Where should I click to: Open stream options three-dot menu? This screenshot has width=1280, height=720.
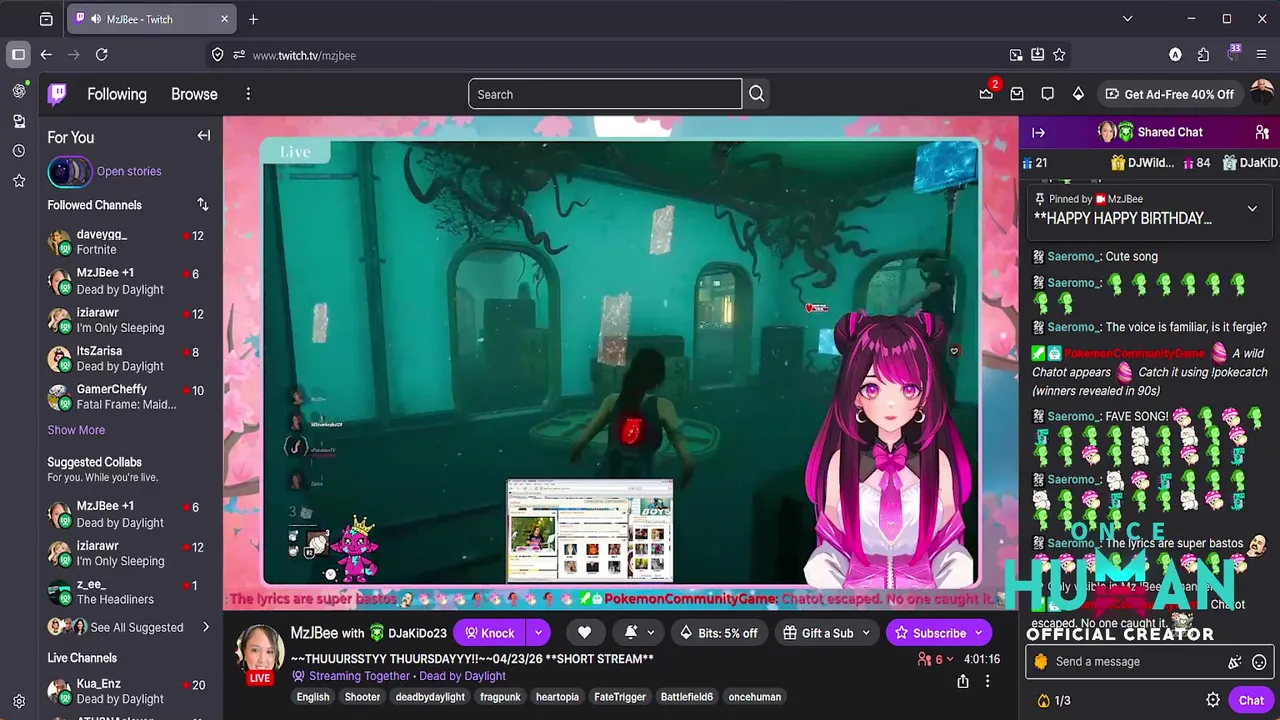[987, 681]
